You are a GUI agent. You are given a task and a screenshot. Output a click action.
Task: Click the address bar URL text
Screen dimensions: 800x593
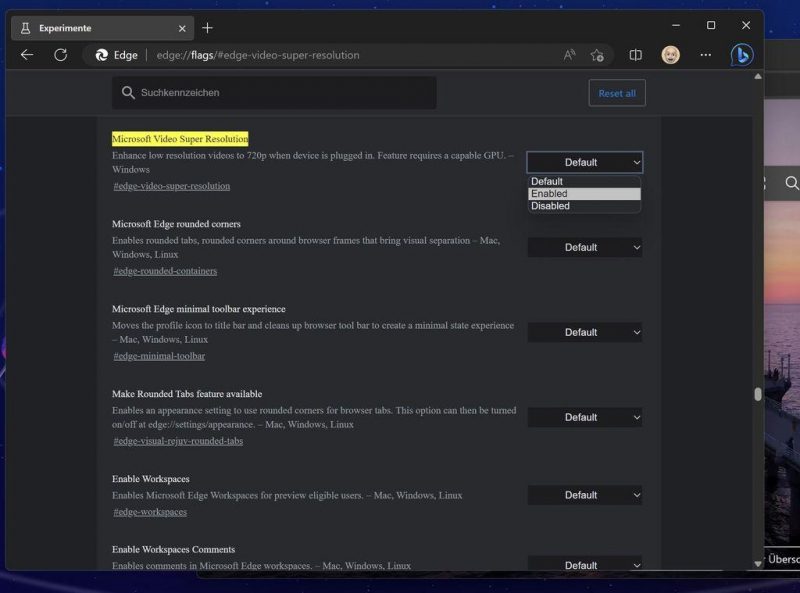point(258,55)
